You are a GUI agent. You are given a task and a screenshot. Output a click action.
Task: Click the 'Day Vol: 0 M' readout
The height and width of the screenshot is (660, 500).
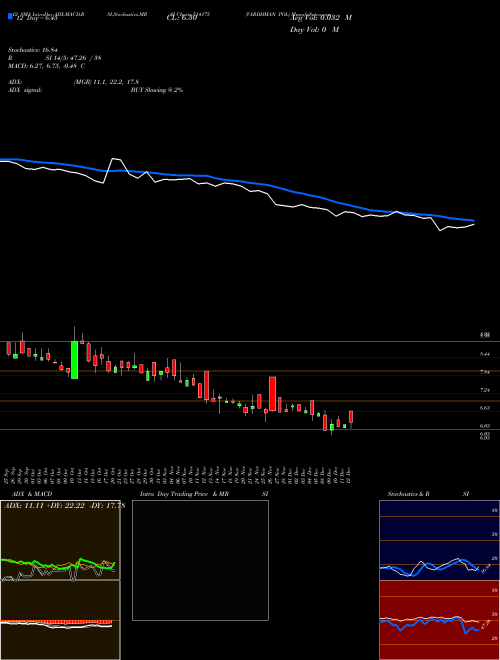(x=314, y=30)
